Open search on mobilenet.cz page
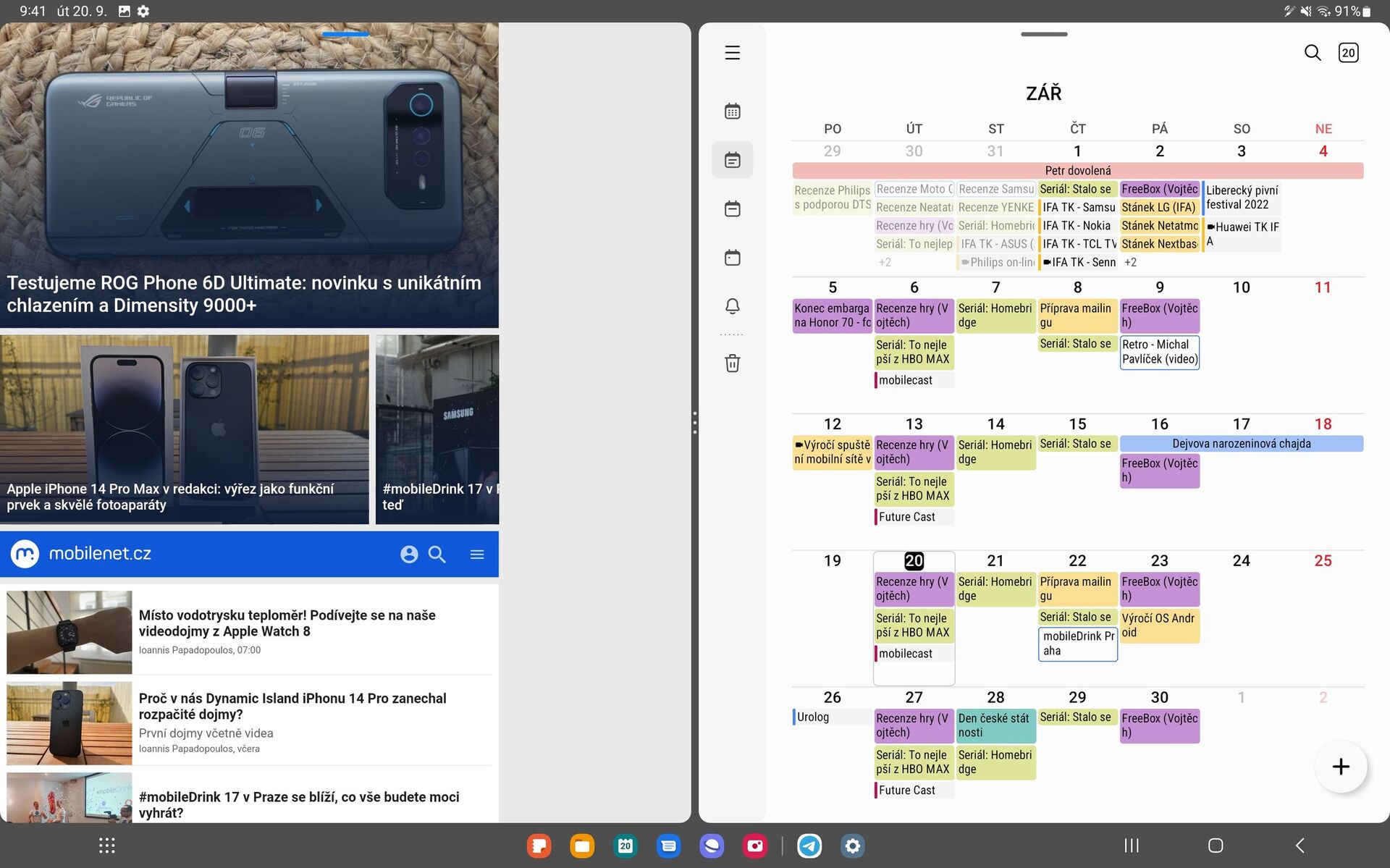 437,554
